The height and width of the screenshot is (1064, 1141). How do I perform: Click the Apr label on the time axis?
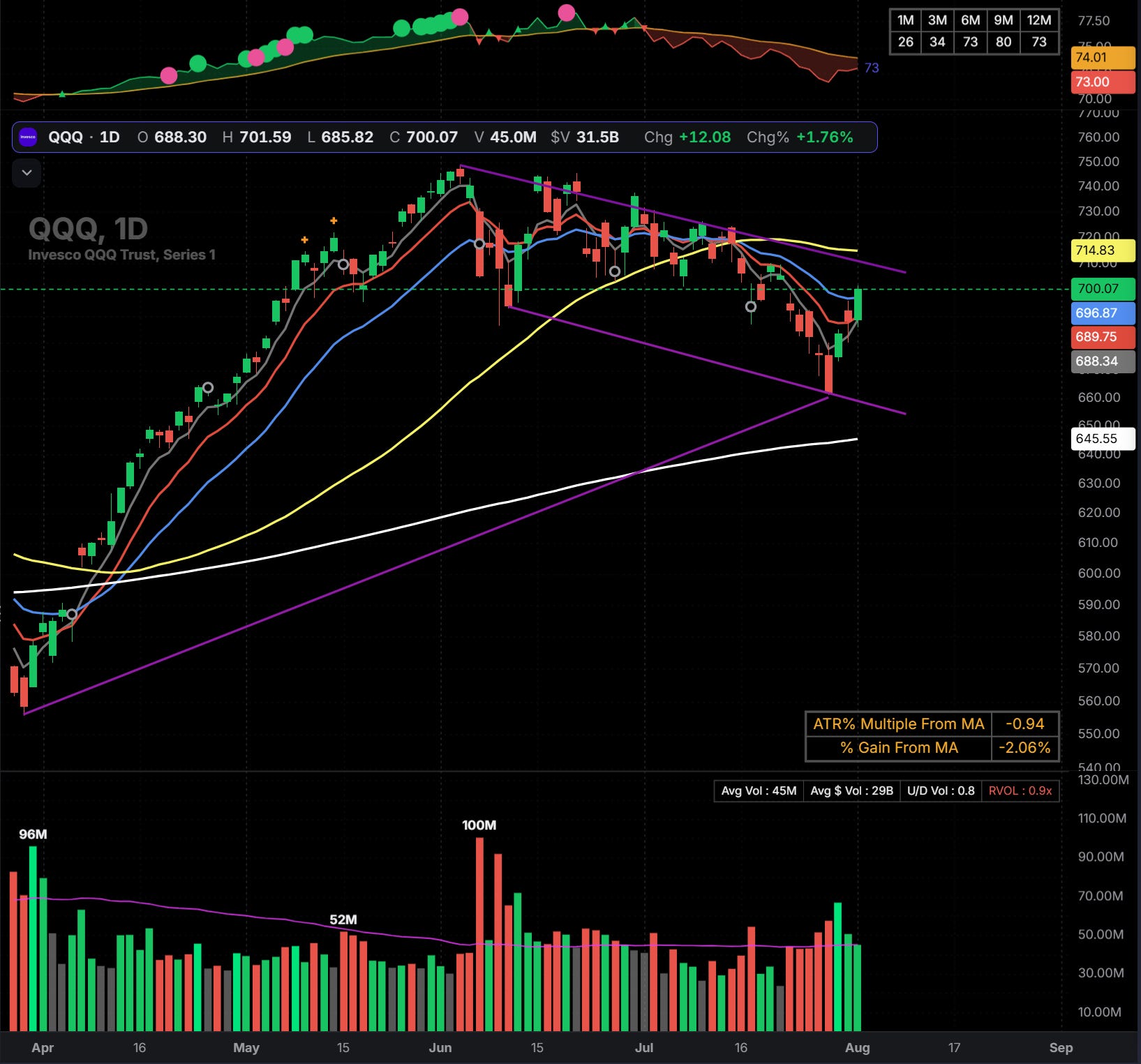point(43,1047)
